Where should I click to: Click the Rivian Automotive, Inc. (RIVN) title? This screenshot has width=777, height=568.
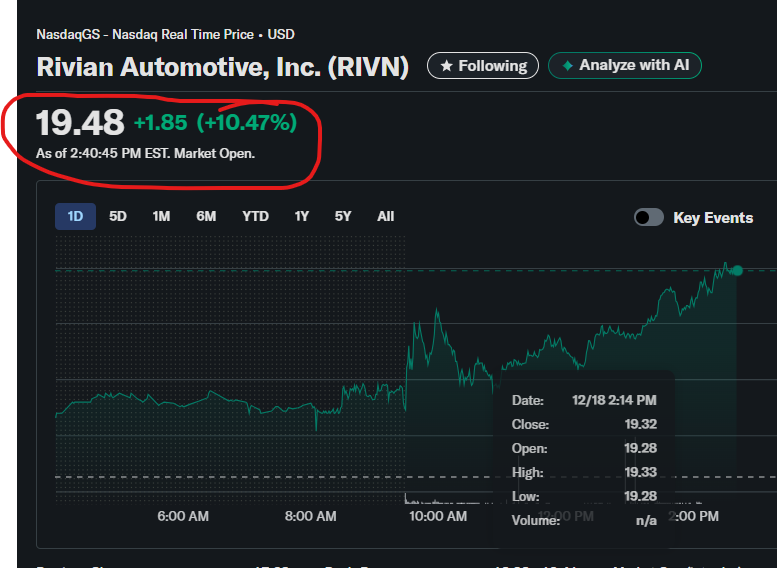[x=222, y=67]
